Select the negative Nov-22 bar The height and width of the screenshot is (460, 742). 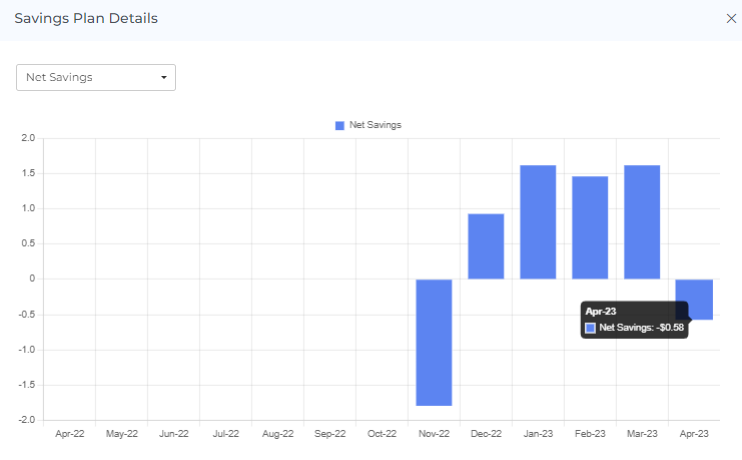click(434, 342)
